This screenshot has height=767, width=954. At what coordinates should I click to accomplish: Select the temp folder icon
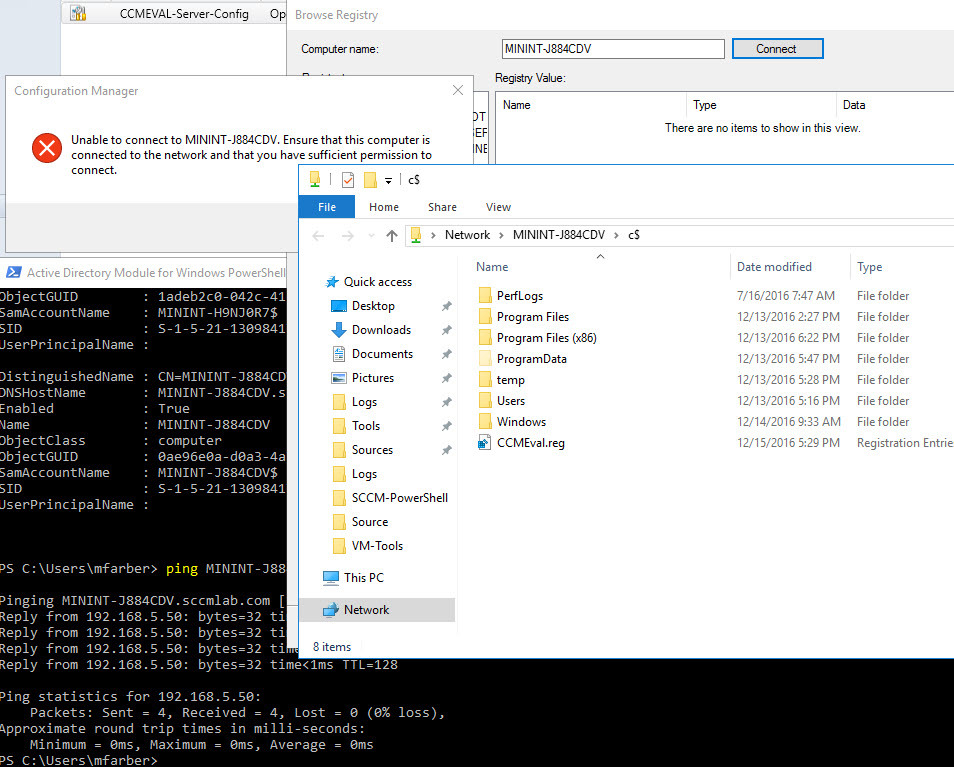point(485,380)
